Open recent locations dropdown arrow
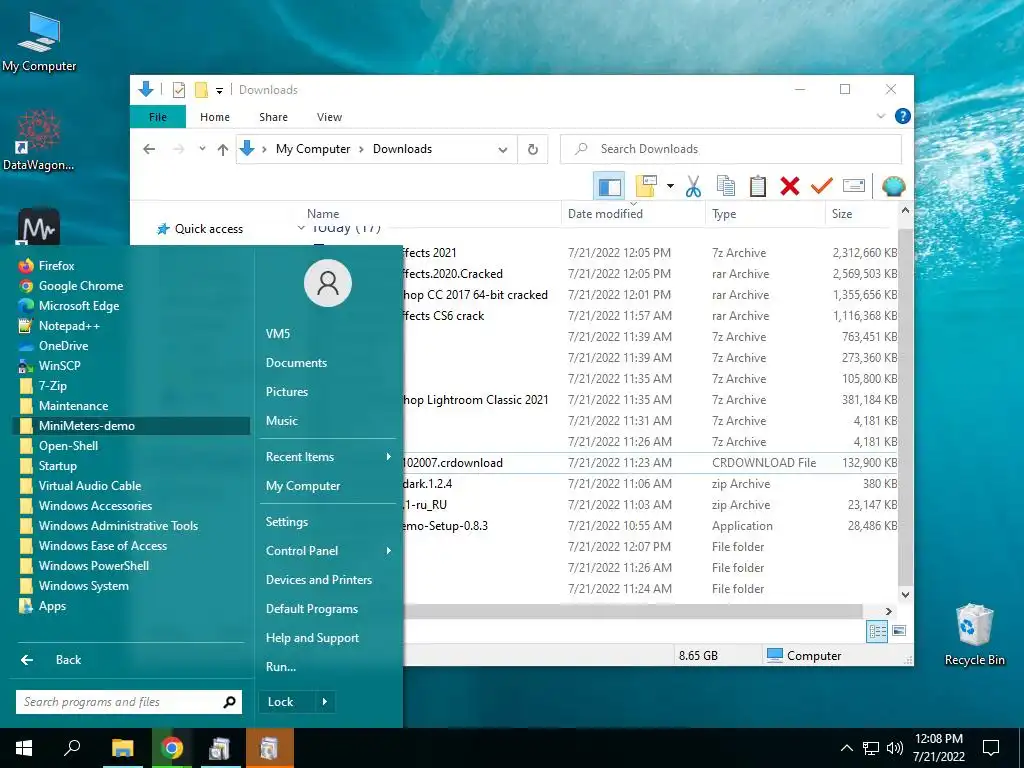Screen dimensions: 1024x768 (x=202, y=149)
